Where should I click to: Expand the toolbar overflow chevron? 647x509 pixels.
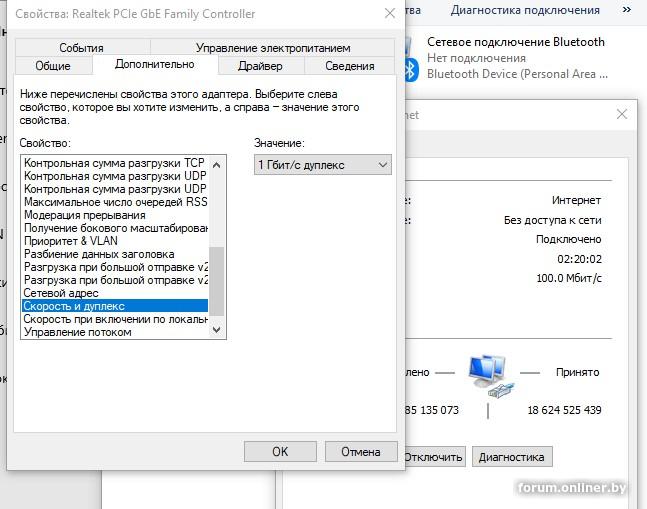[x=626, y=10]
